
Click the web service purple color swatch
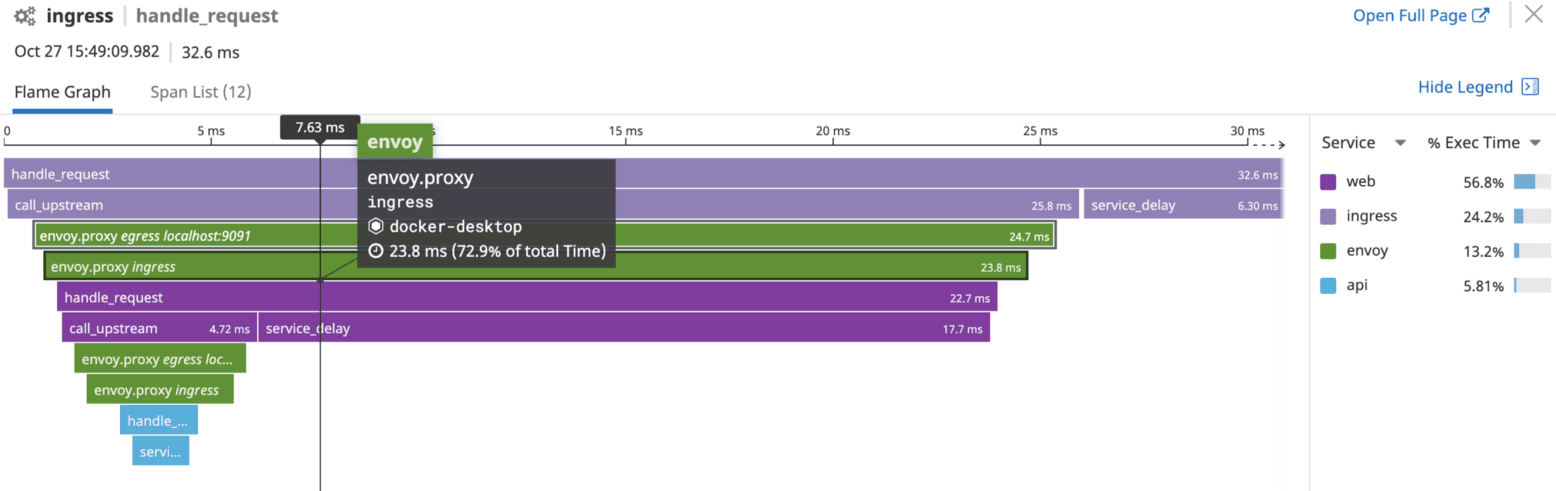(1328, 182)
